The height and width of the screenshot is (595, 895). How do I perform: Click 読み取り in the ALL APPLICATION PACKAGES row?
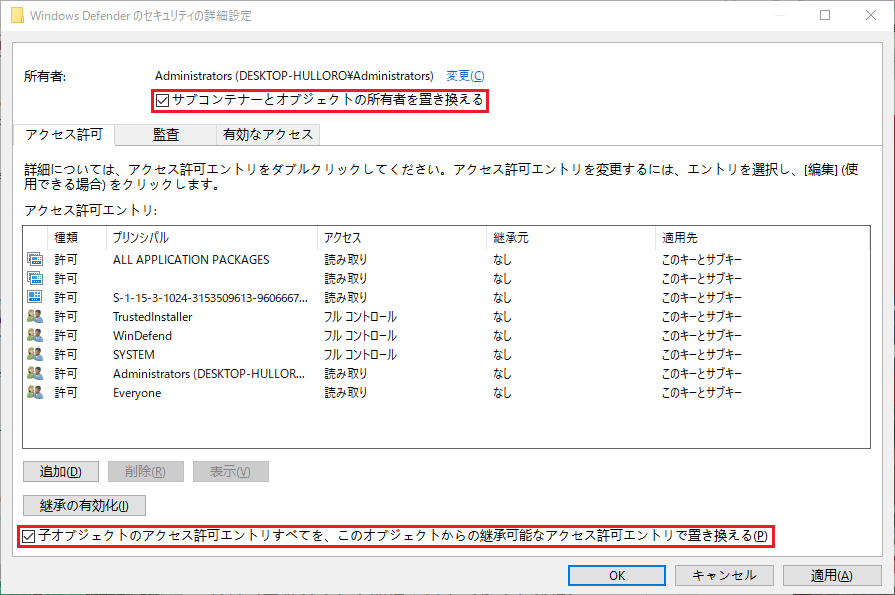tap(346, 260)
